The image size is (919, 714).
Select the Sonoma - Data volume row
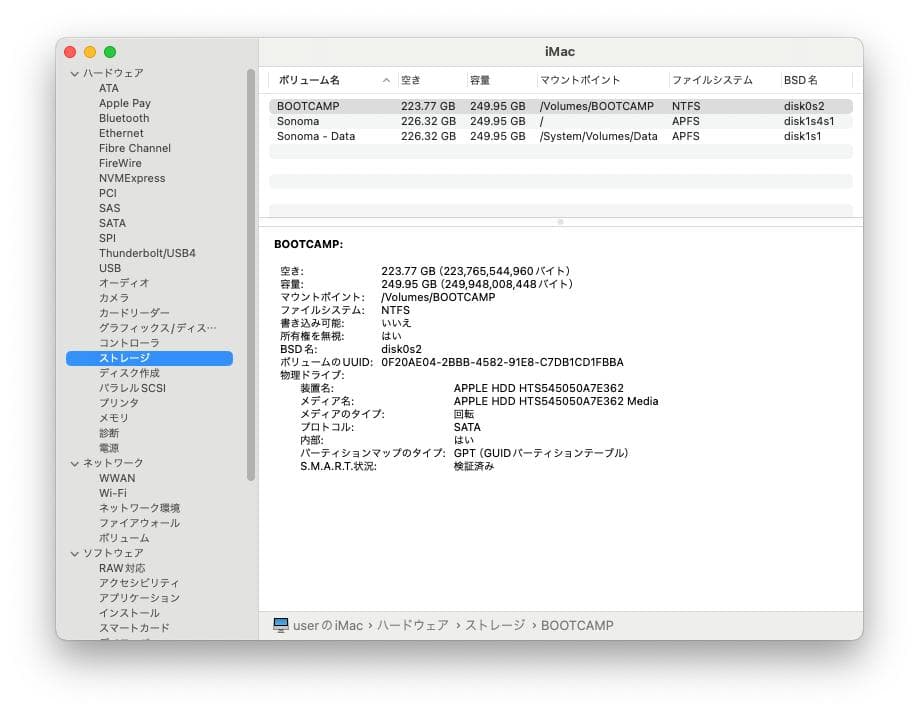pyautogui.click(x=400, y=136)
